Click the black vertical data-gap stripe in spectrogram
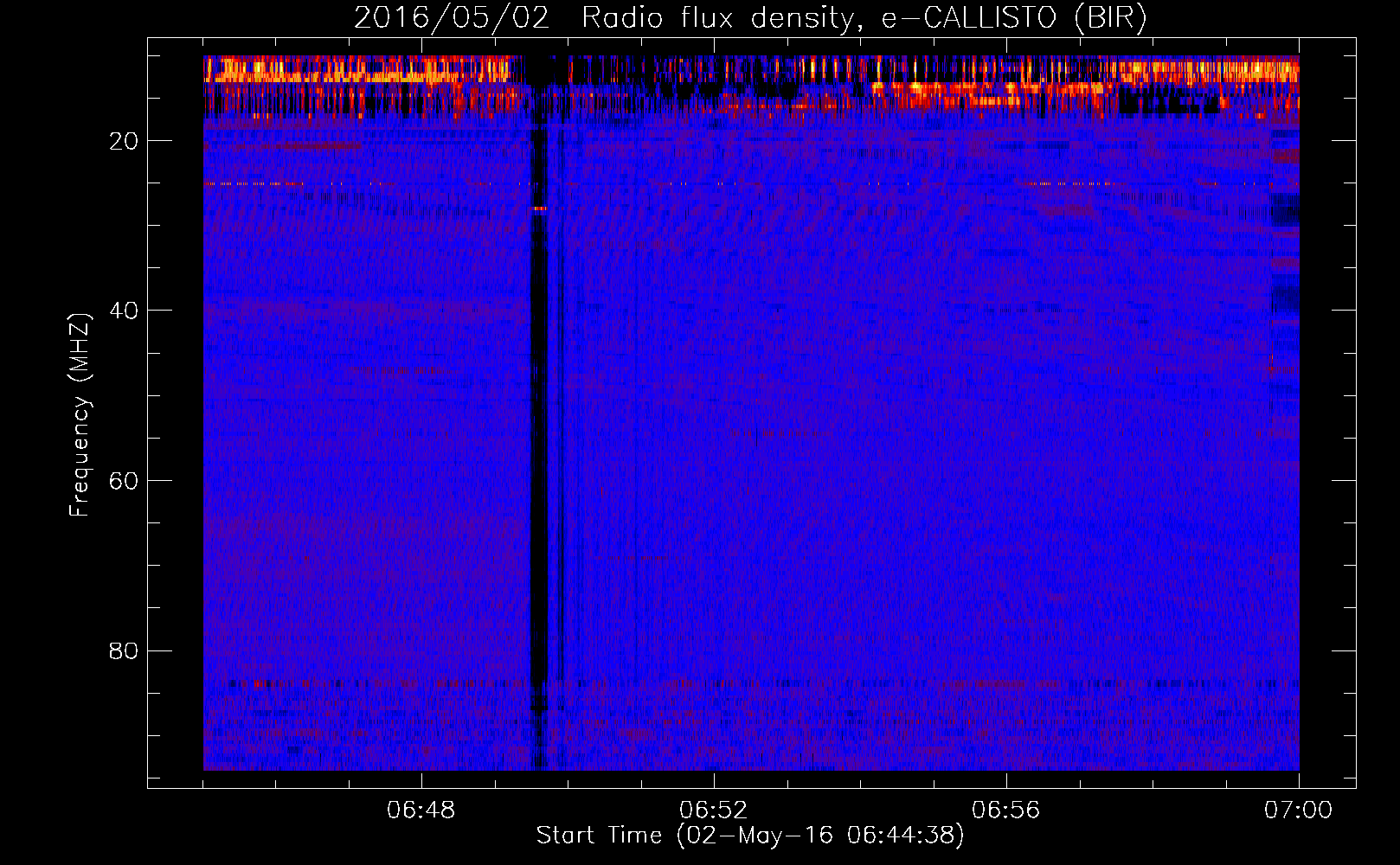 coord(539,415)
